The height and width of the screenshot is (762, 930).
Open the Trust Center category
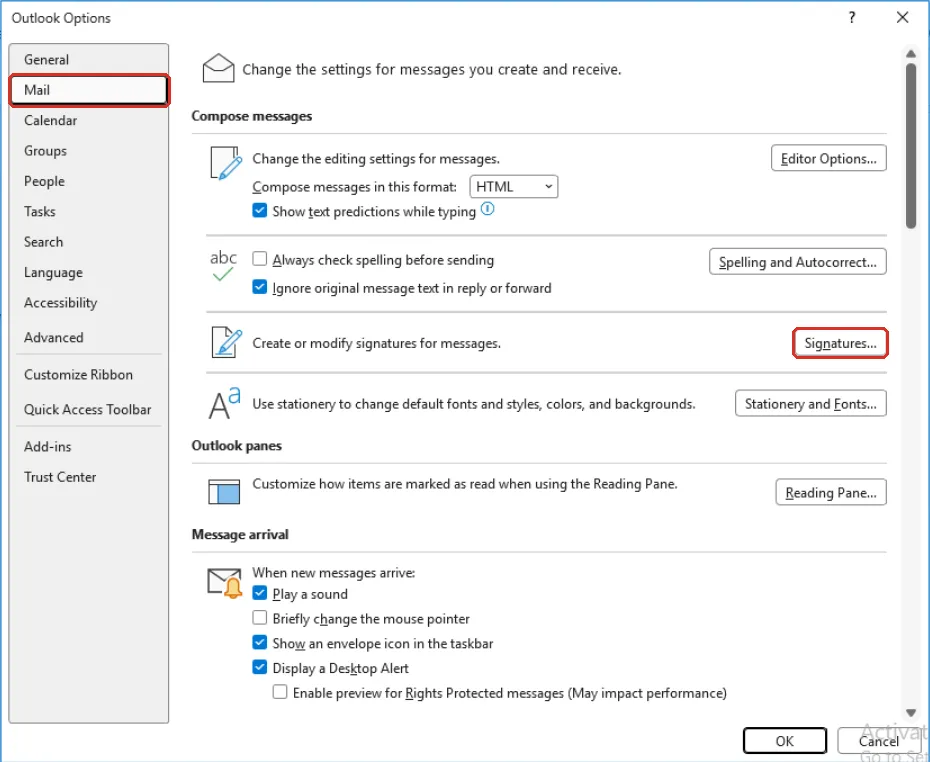point(89,477)
